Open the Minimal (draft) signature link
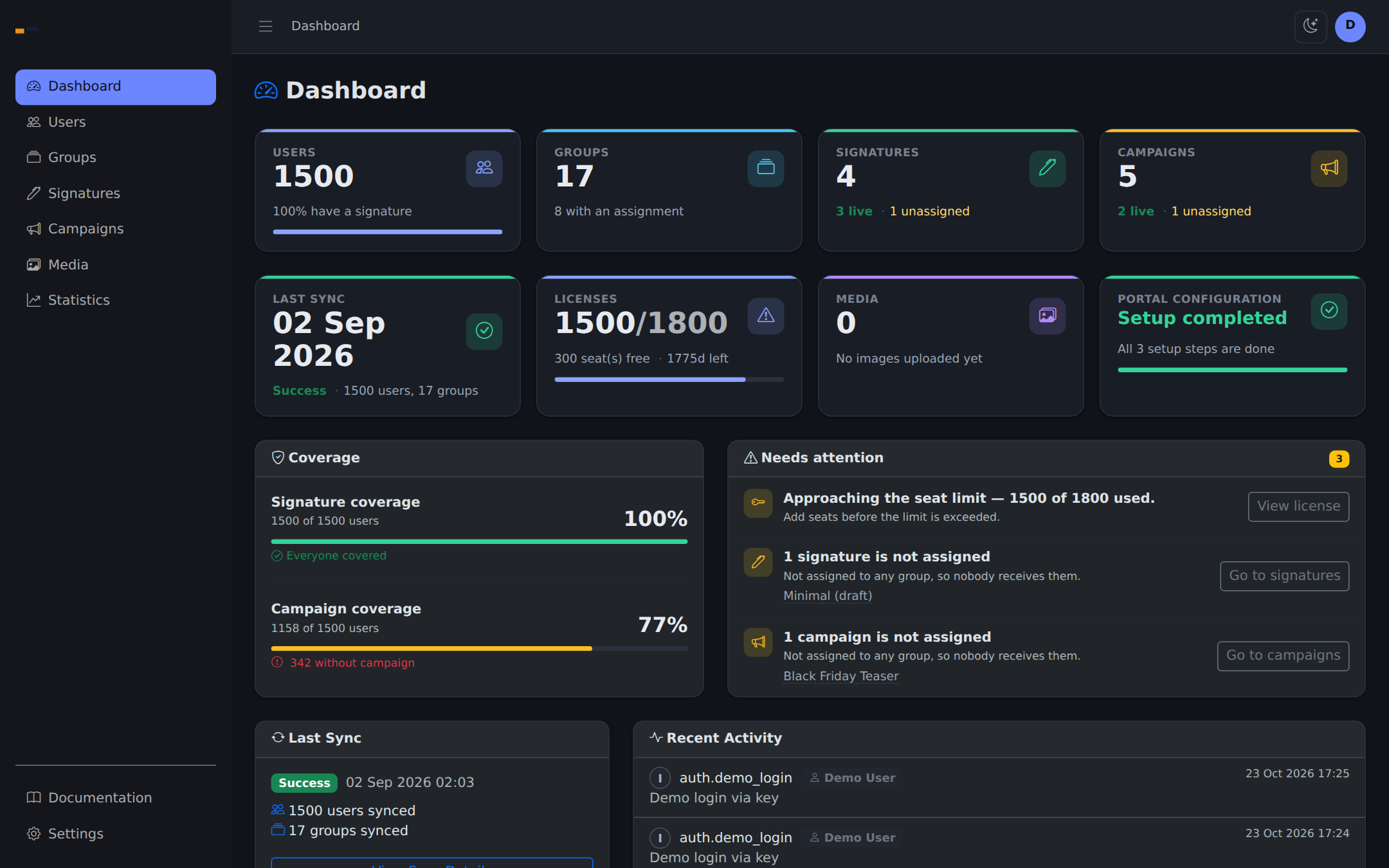The image size is (1389, 868). (828, 596)
